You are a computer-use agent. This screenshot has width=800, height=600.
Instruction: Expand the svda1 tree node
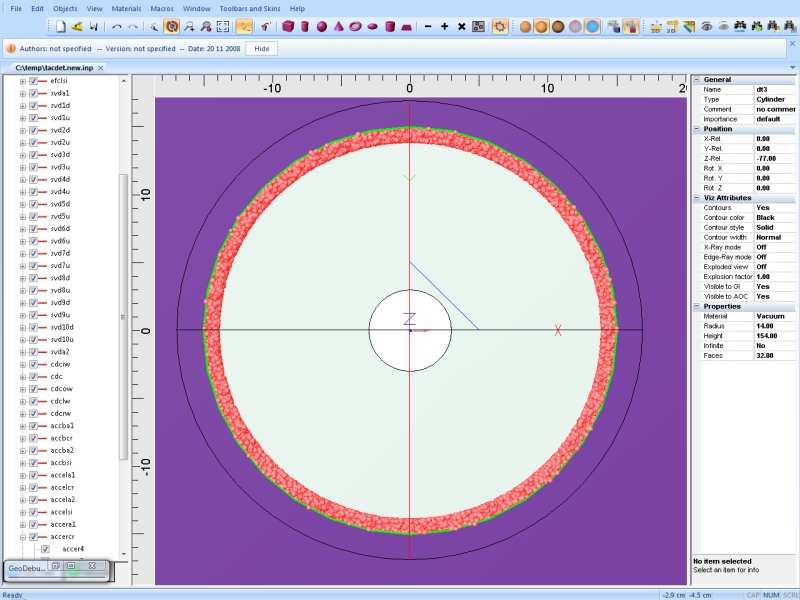pyautogui.click(x=22, y=93)
